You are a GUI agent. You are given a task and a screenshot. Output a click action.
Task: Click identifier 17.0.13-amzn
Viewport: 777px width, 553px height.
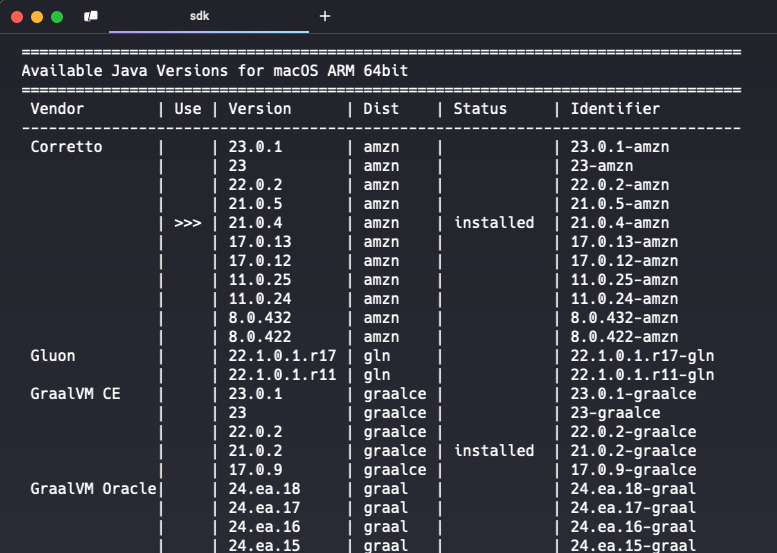pos(624,242)
